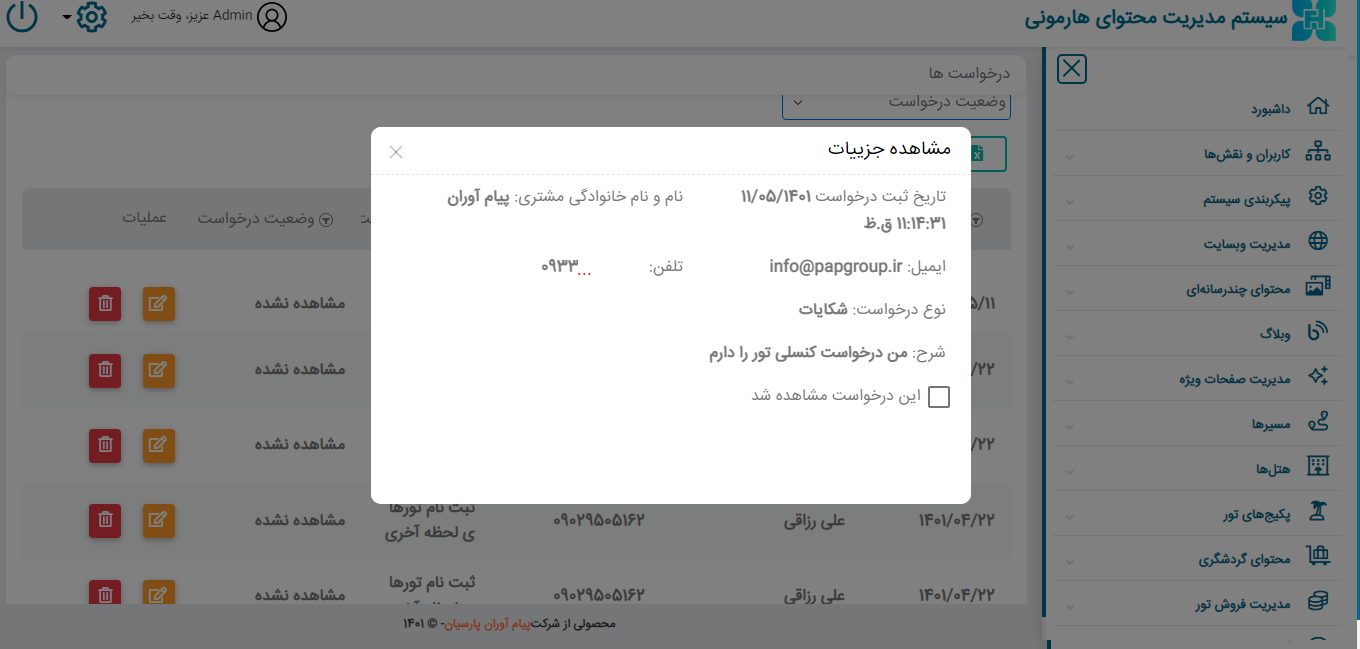1360x649 pixels.
Task: Collapse the sidebar with X icon
Action: [x=1071, y=69]
